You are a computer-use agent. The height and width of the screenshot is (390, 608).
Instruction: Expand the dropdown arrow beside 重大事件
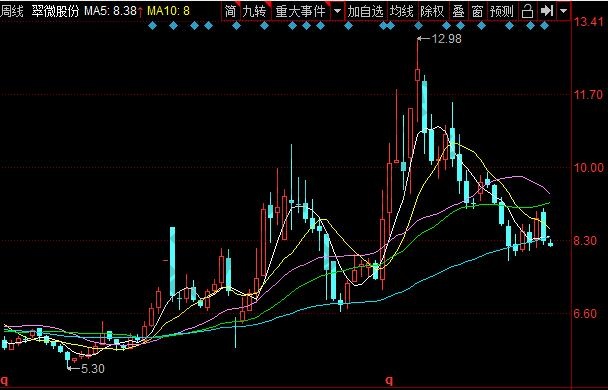(x=338, y=11)
